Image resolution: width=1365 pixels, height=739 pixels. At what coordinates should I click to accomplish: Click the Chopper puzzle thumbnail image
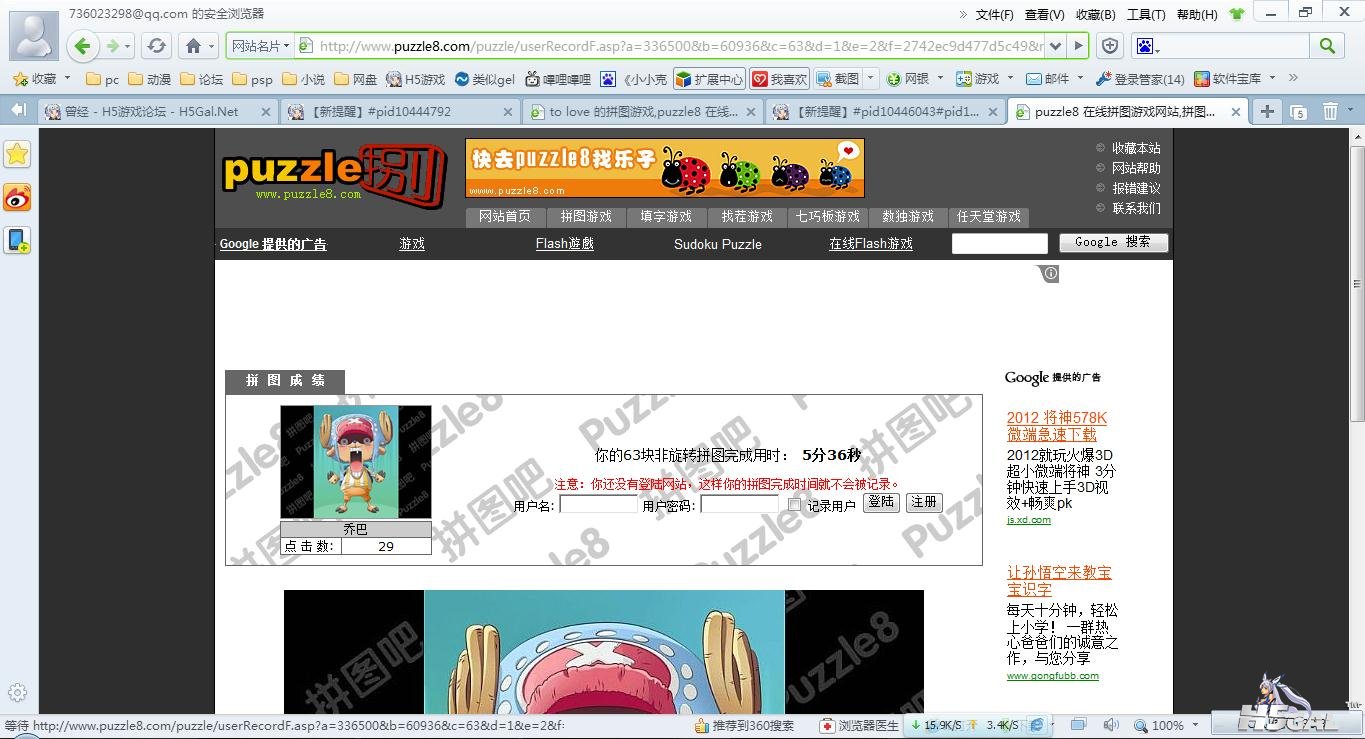[x=356, y=462]
